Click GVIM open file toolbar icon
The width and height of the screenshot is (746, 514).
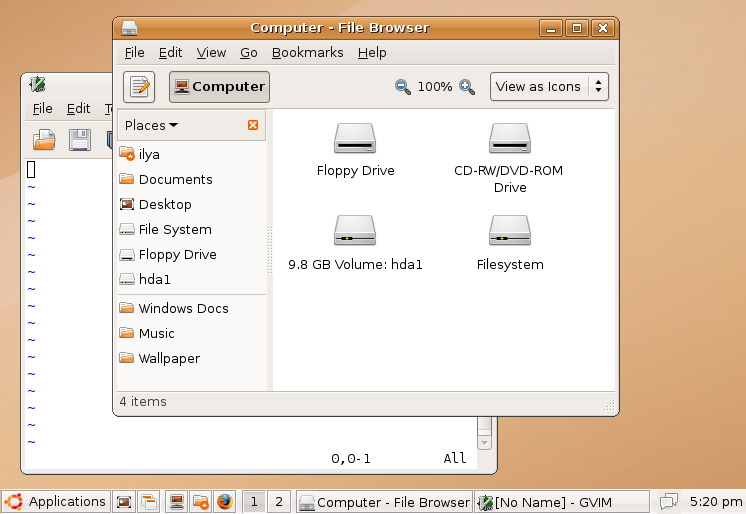click(x=44, y=140)
